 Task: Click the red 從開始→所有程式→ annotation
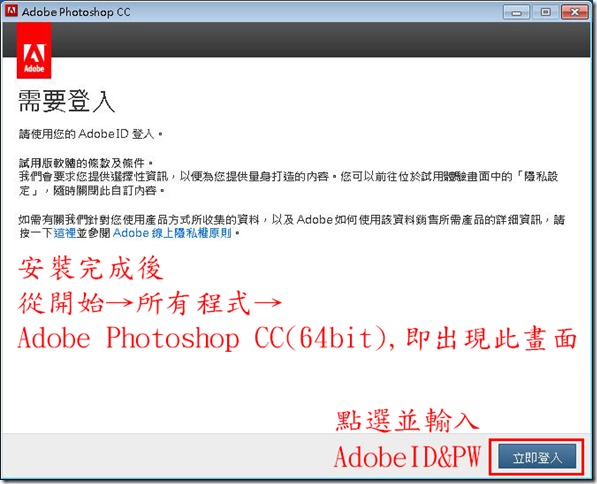[150, 303]
